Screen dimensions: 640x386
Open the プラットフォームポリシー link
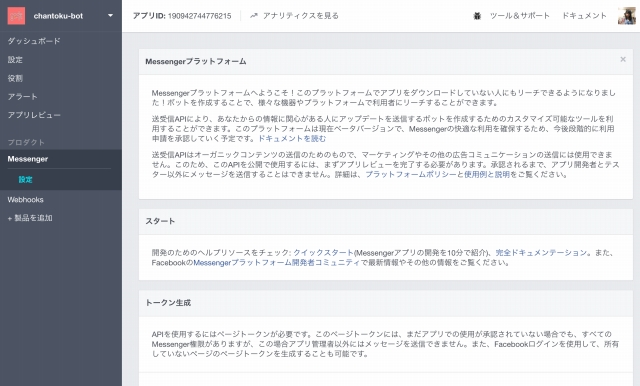pyautogui.click(x=411, y=175)
